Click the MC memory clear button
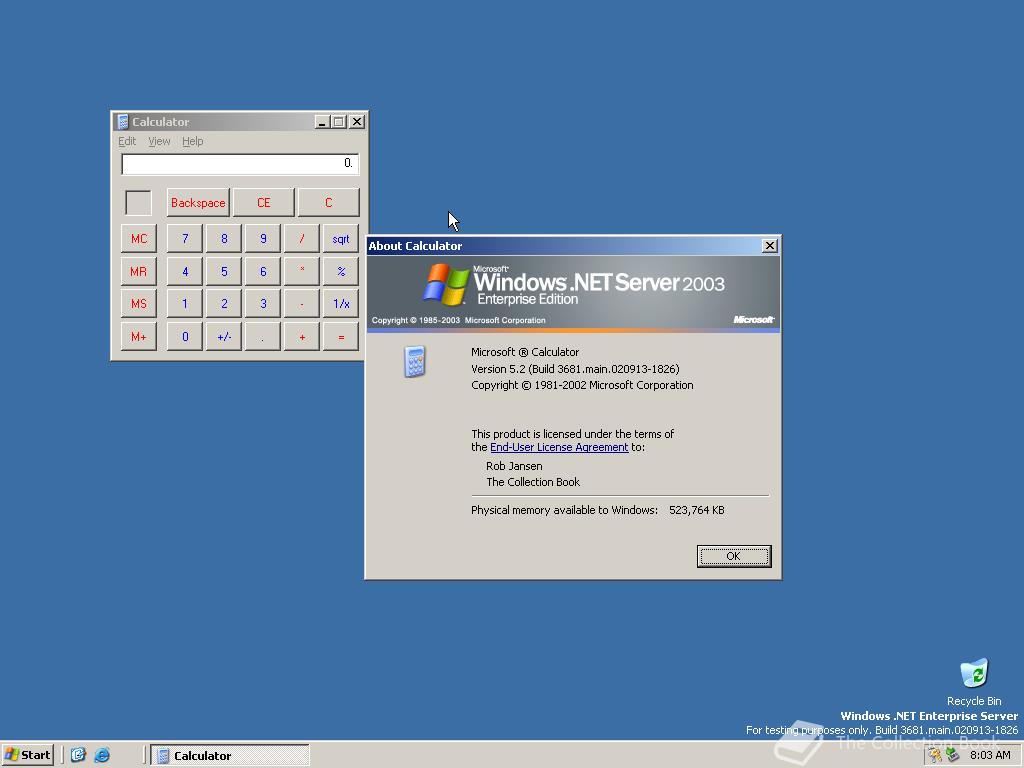The width and height of the screenshot is (1024, 768). [x=138, y=238]
